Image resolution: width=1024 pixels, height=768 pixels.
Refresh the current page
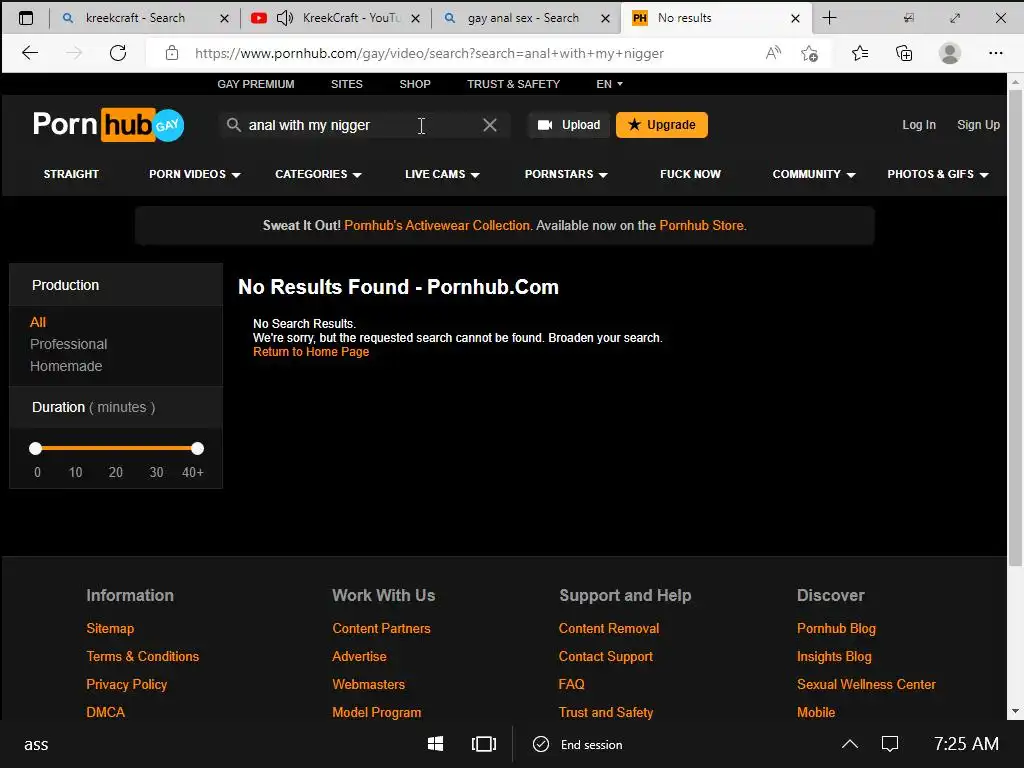[118, 53]
